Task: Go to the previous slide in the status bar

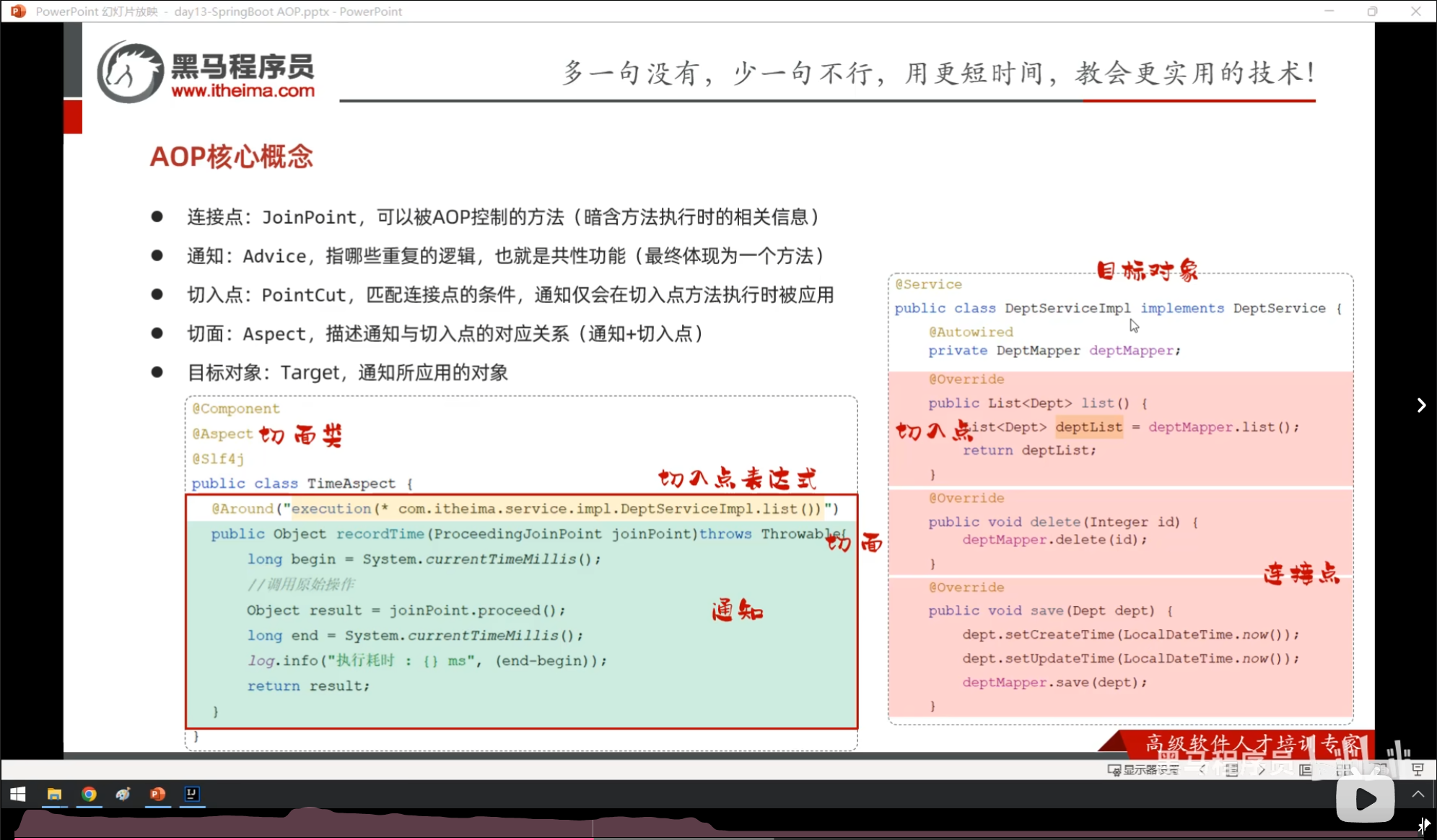Action: [1202, 770]
